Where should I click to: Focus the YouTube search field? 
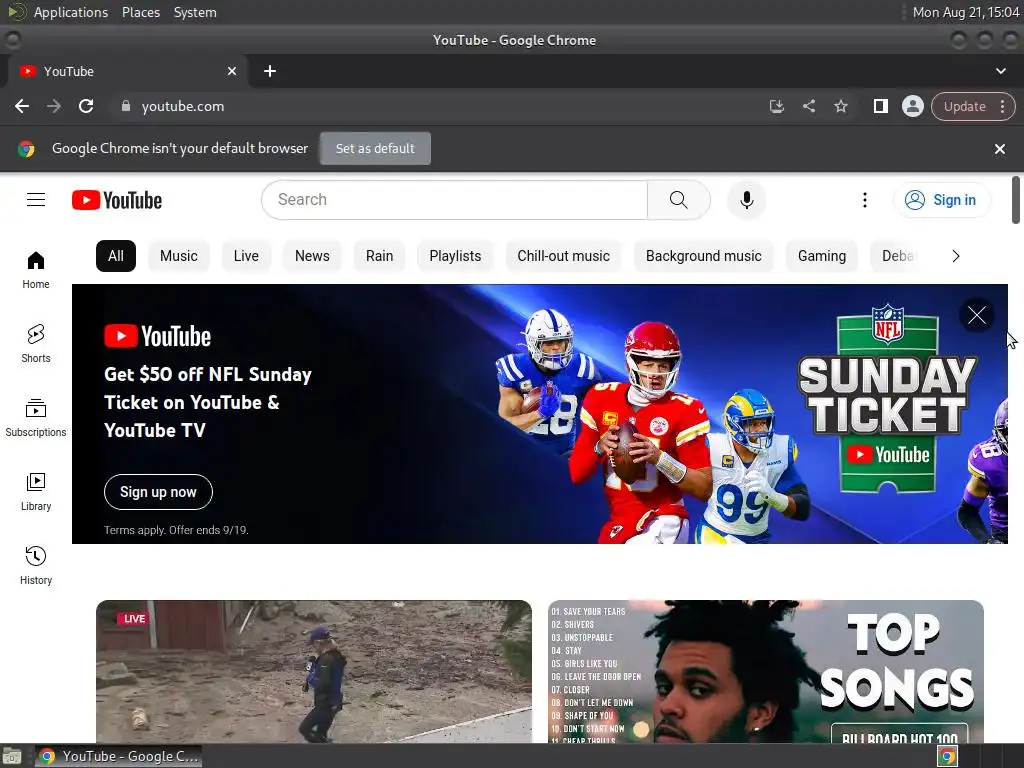455,200
